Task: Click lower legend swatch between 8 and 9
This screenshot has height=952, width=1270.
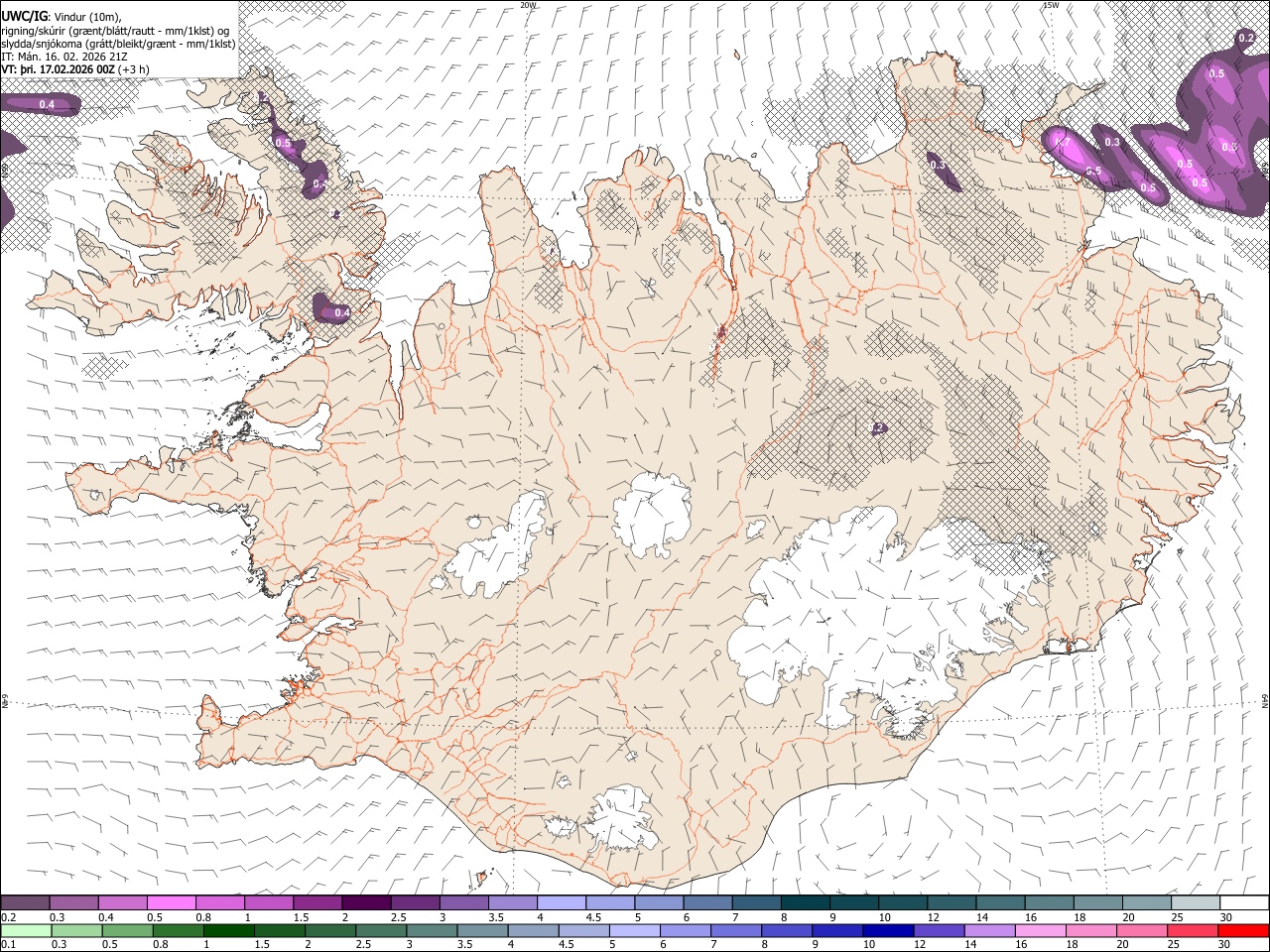Action: (787, 930)
